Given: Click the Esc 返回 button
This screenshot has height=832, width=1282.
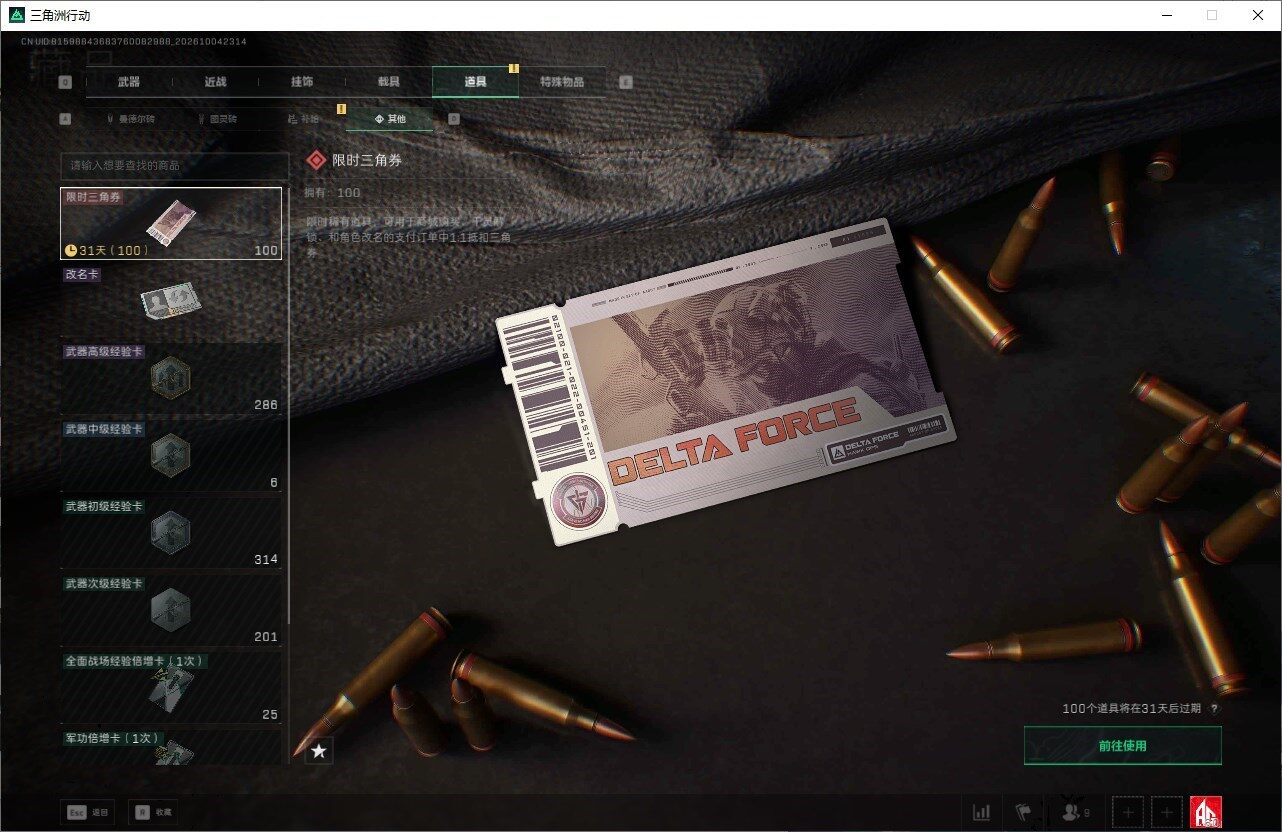Looking at the screenshot, I should [87, 812].
